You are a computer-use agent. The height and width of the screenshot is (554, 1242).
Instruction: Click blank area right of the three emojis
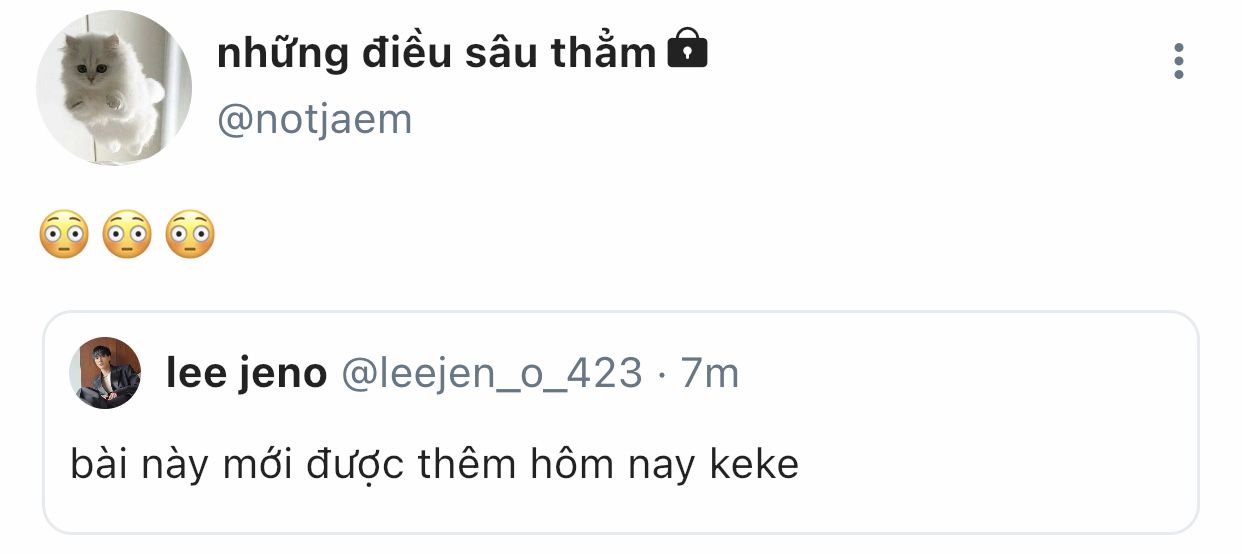(x=700, y=235)
